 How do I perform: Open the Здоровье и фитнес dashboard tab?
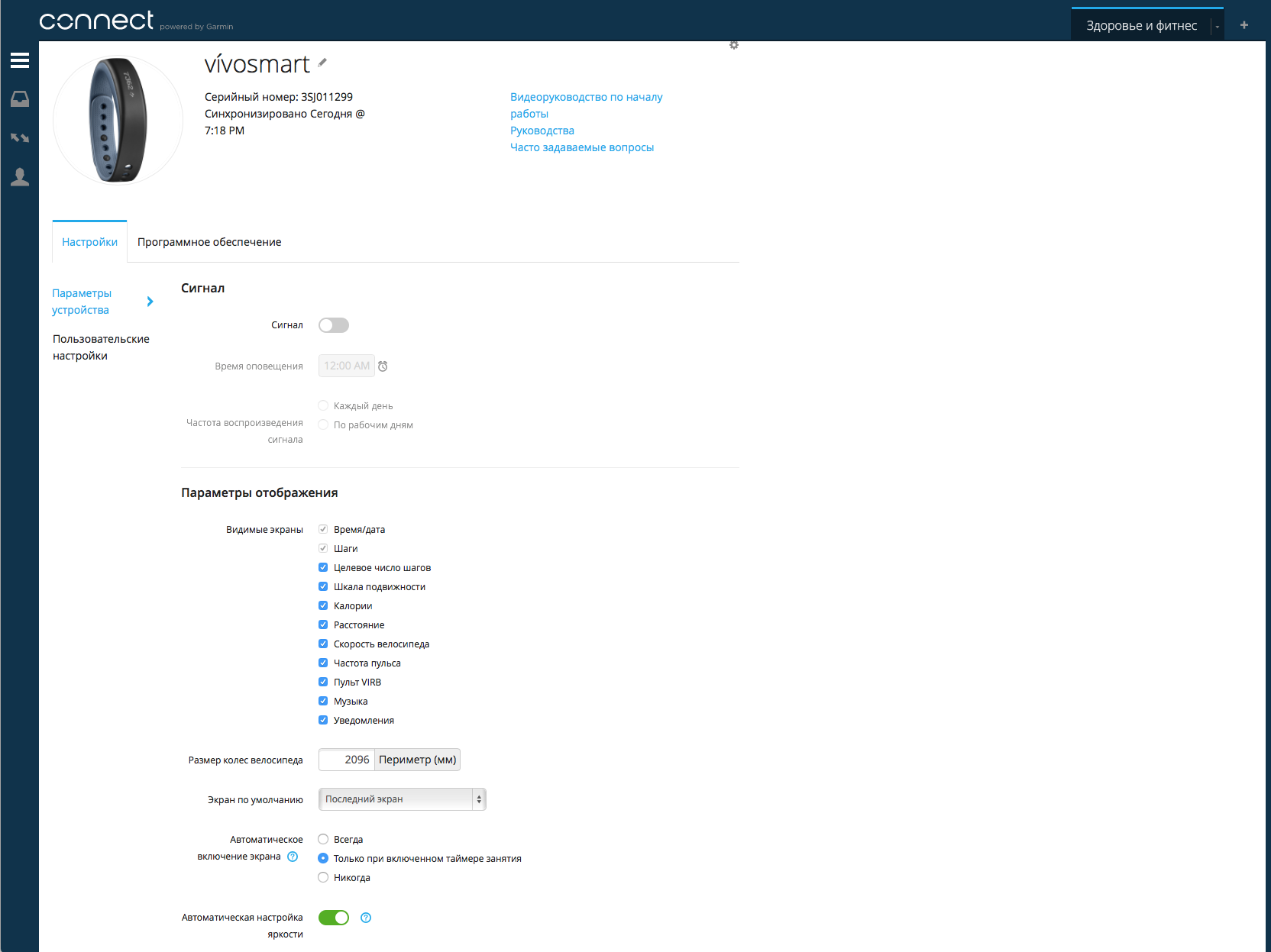[1142, 26]
